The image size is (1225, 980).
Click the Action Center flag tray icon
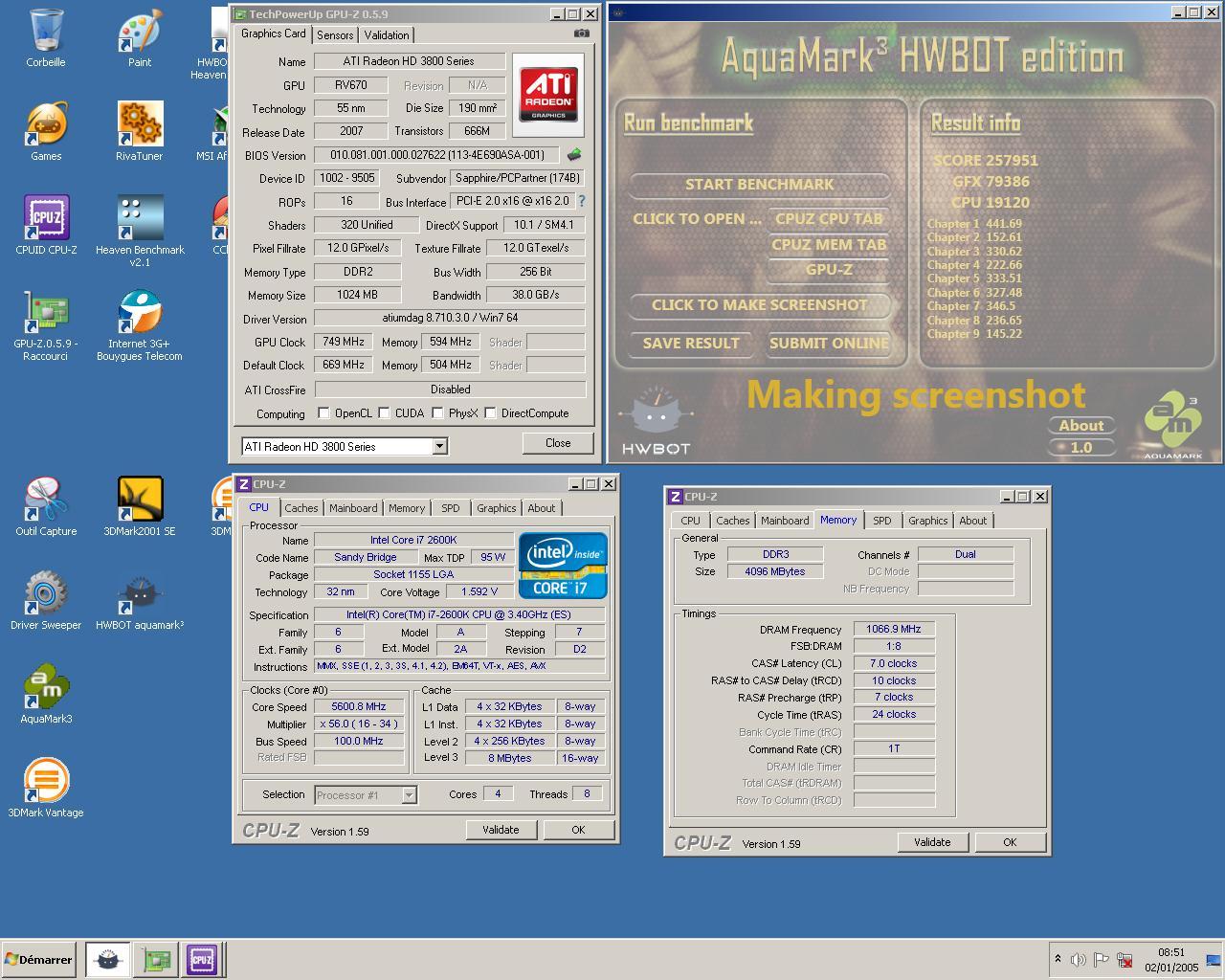point(1102,959)
